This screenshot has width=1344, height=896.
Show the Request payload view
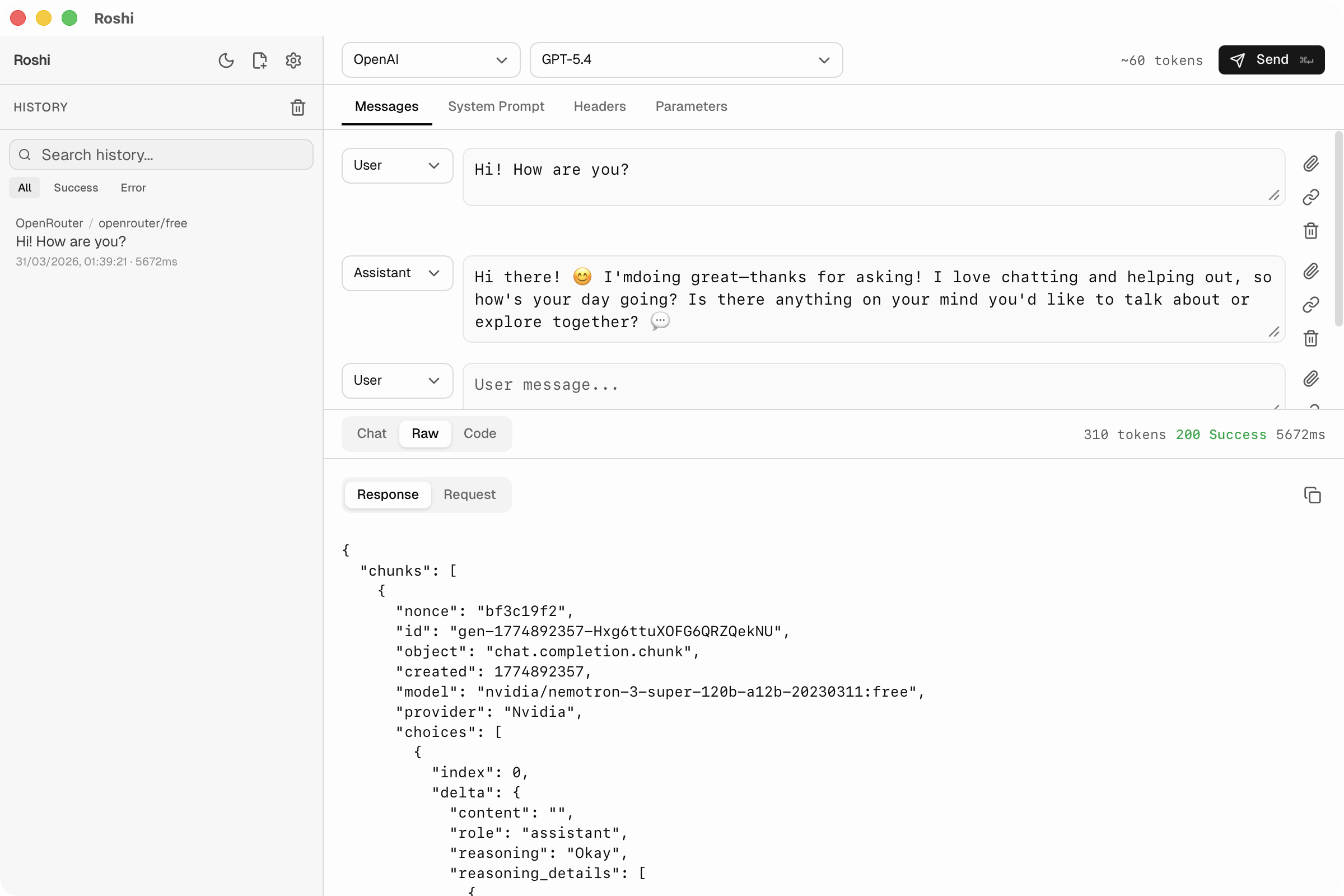click(469, 494)
